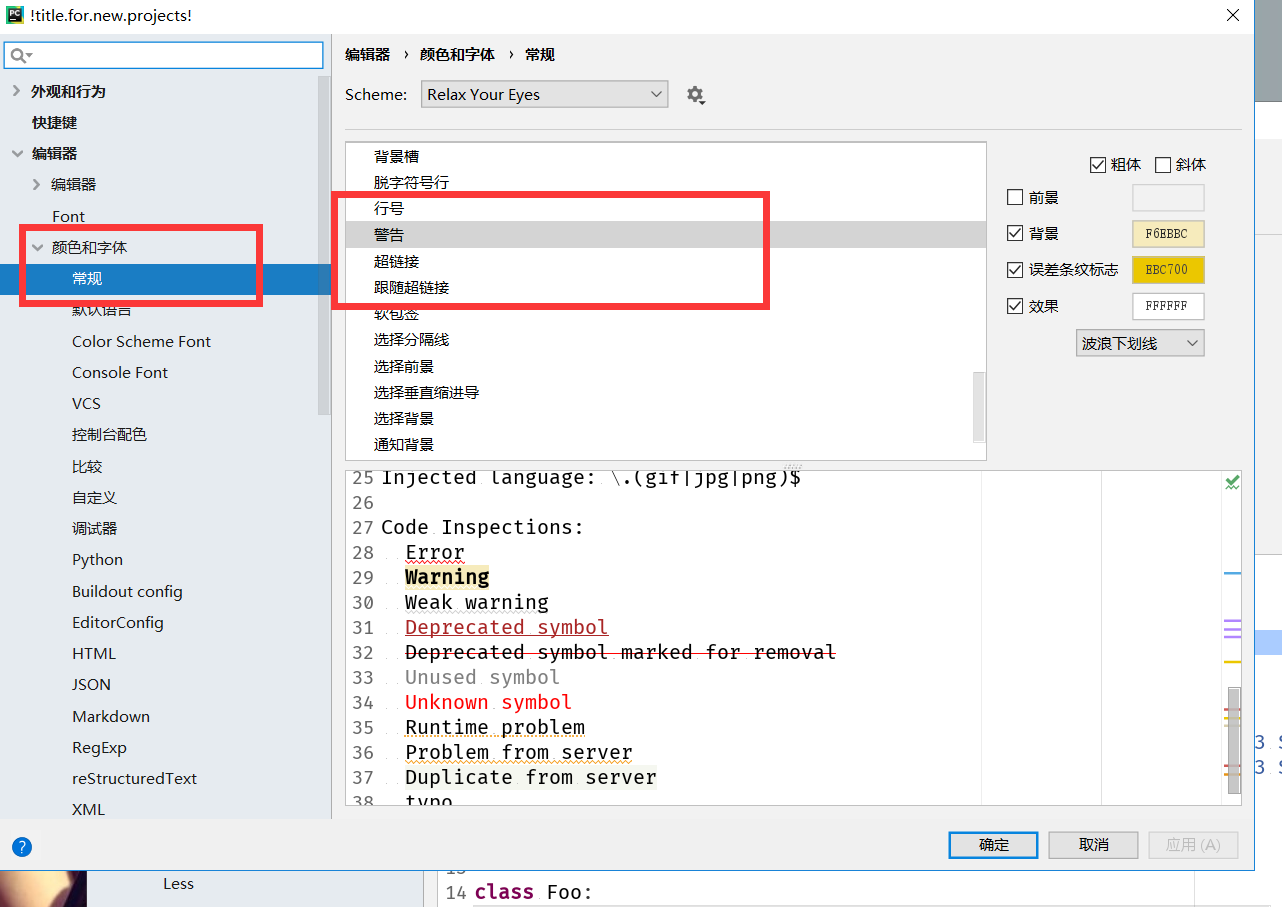Click the 应用 apply button
The width and height of the screenshot is (1282, 907).
(1192, 844)
